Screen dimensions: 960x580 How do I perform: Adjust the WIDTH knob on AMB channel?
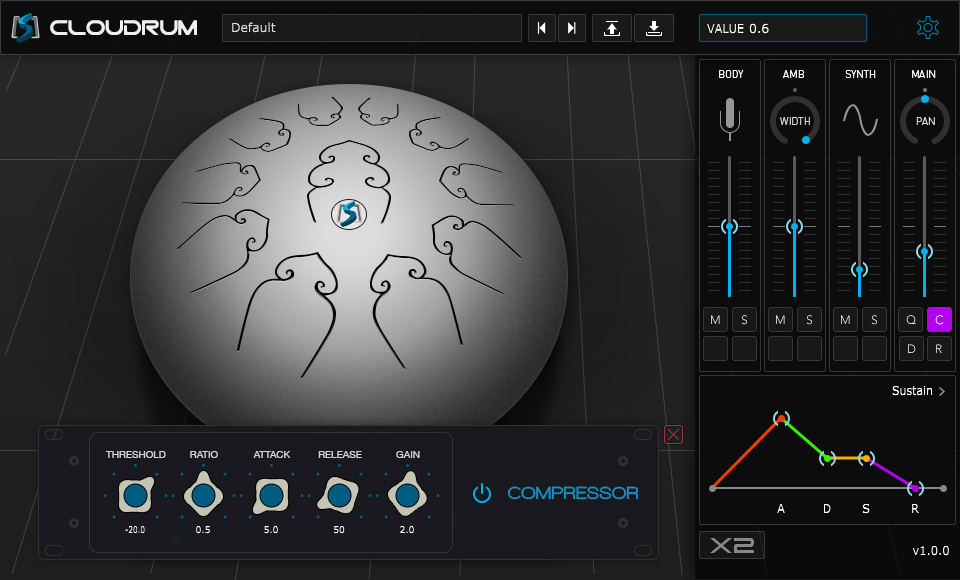click(794, 120)
